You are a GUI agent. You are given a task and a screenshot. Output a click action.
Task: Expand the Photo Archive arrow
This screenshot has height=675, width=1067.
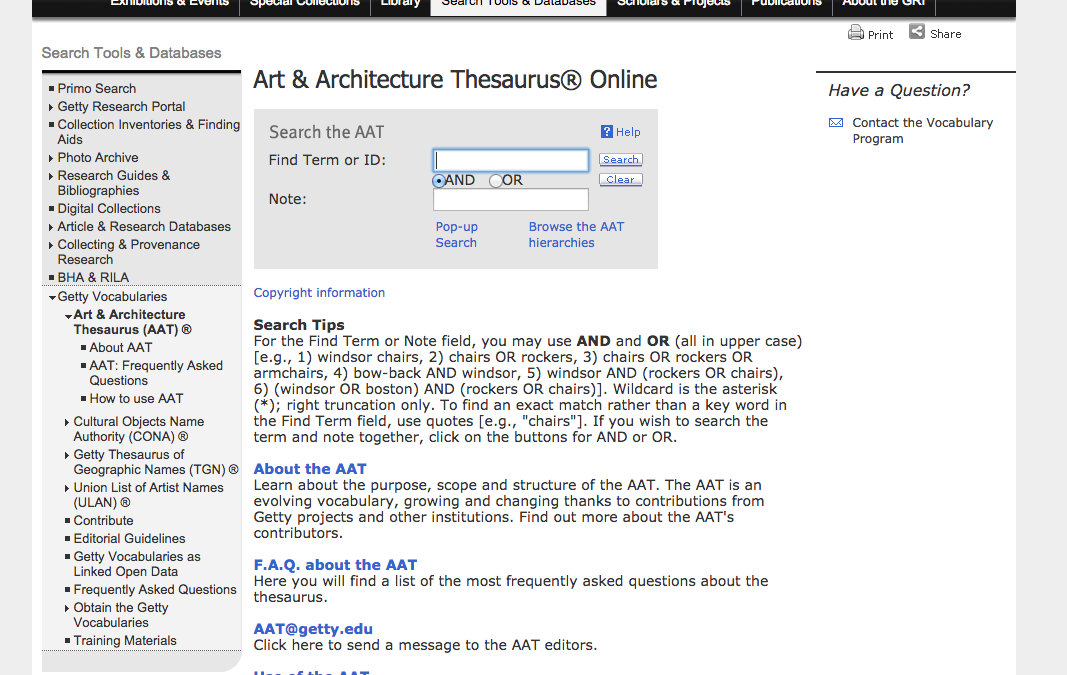(51, 158)
